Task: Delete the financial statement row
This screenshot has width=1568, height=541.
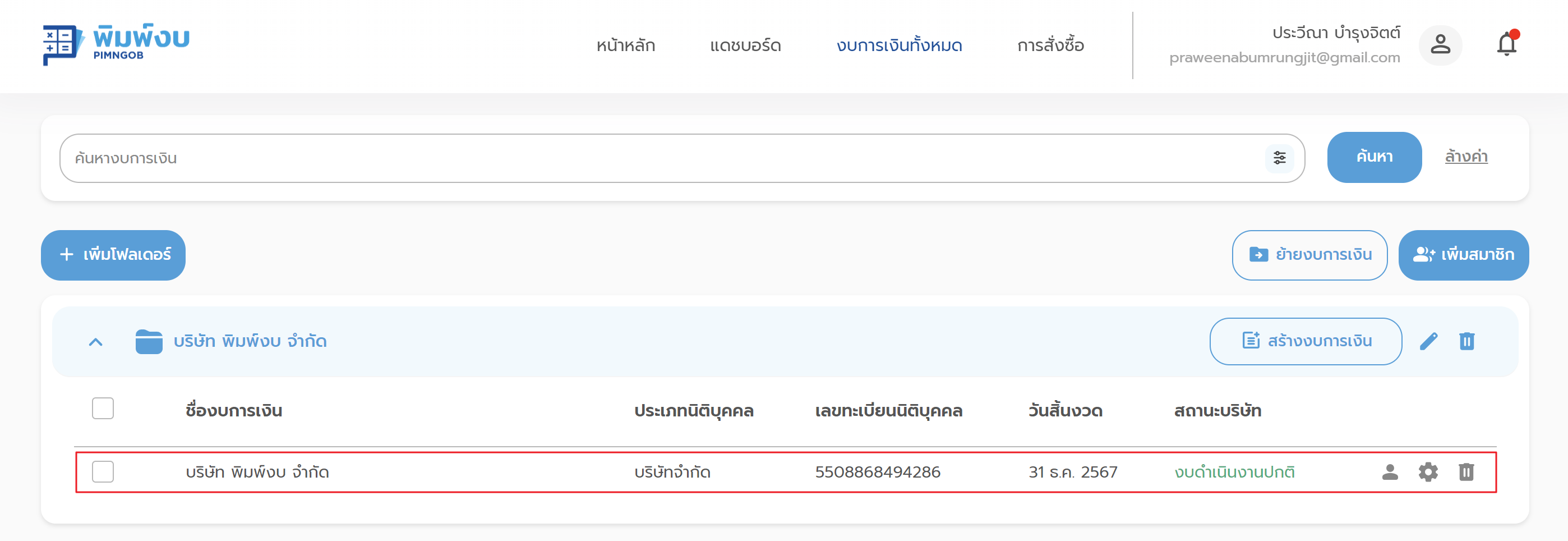Action: pyautogui.click(x=1466, y=472)
